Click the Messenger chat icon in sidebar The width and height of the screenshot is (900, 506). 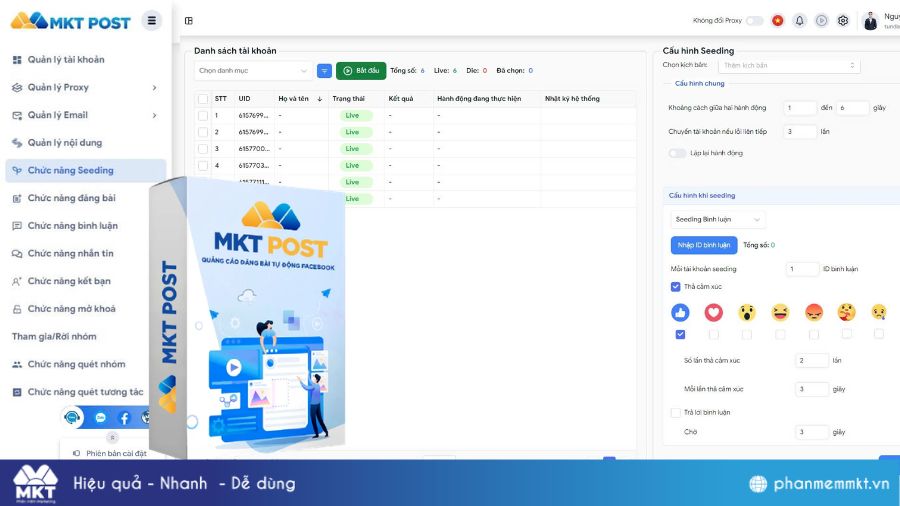[100, 418]
